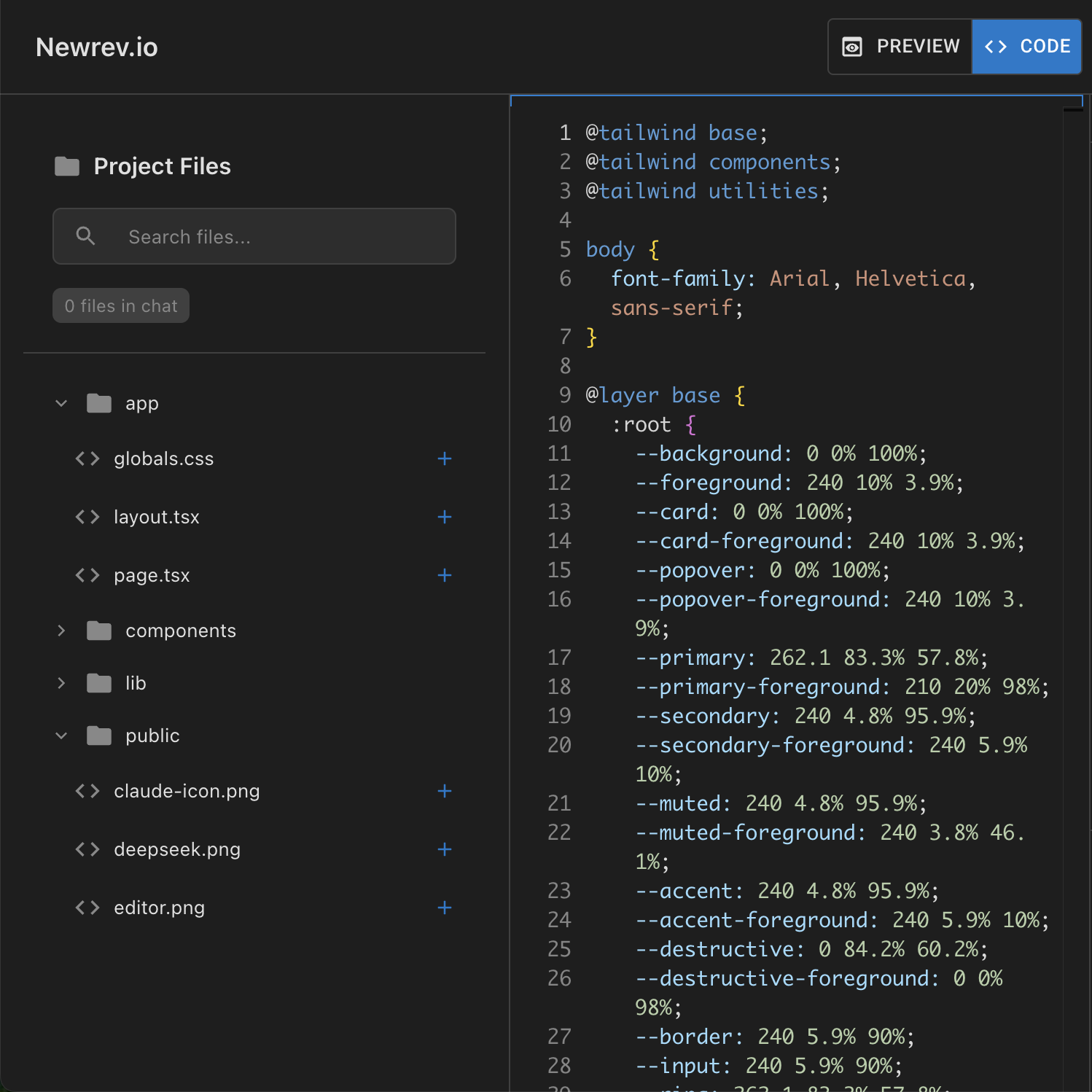This screenshot has width=1092, height=1092.
Task: Click the 'body {' code line
Action: pyautogui.click(x=623, y=249)
